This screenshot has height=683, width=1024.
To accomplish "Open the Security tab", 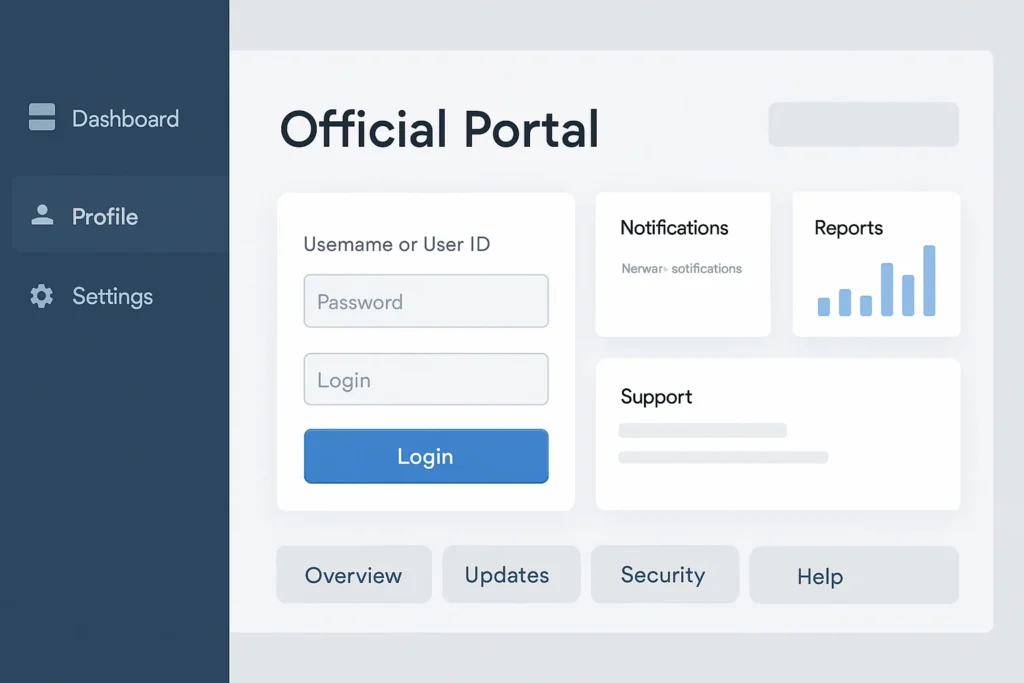I will pos(663,575).
